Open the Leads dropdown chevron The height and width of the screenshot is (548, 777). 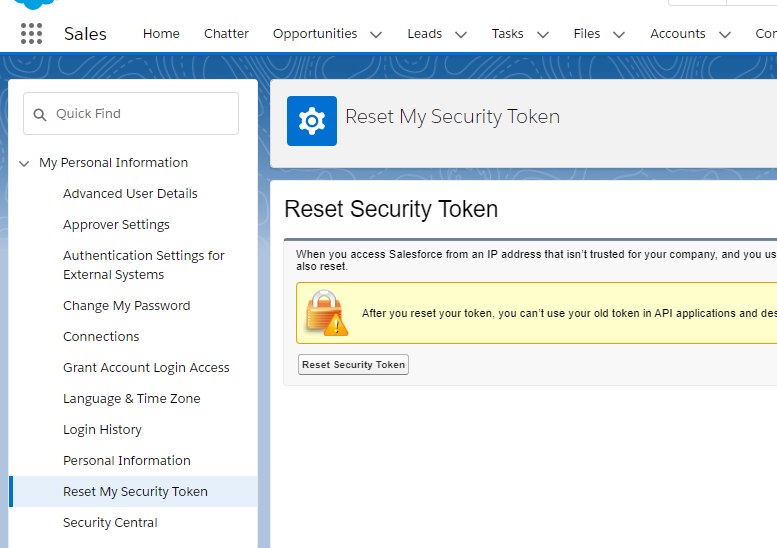pos(461,34)
